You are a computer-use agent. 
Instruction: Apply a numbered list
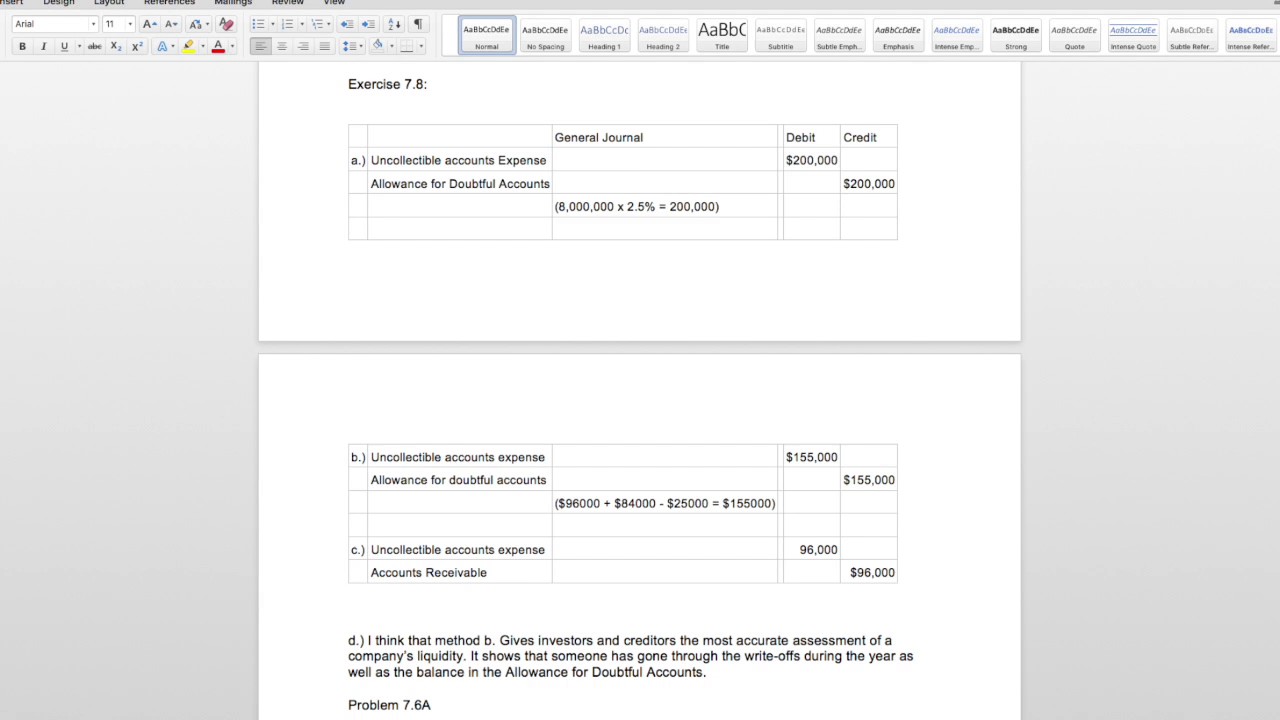tap(287, 24)
